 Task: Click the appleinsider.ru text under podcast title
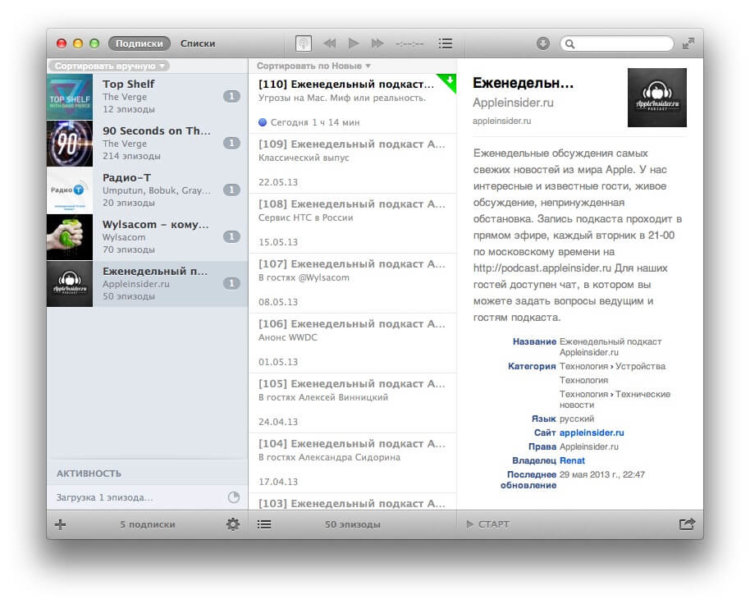[x=502, y=121]
